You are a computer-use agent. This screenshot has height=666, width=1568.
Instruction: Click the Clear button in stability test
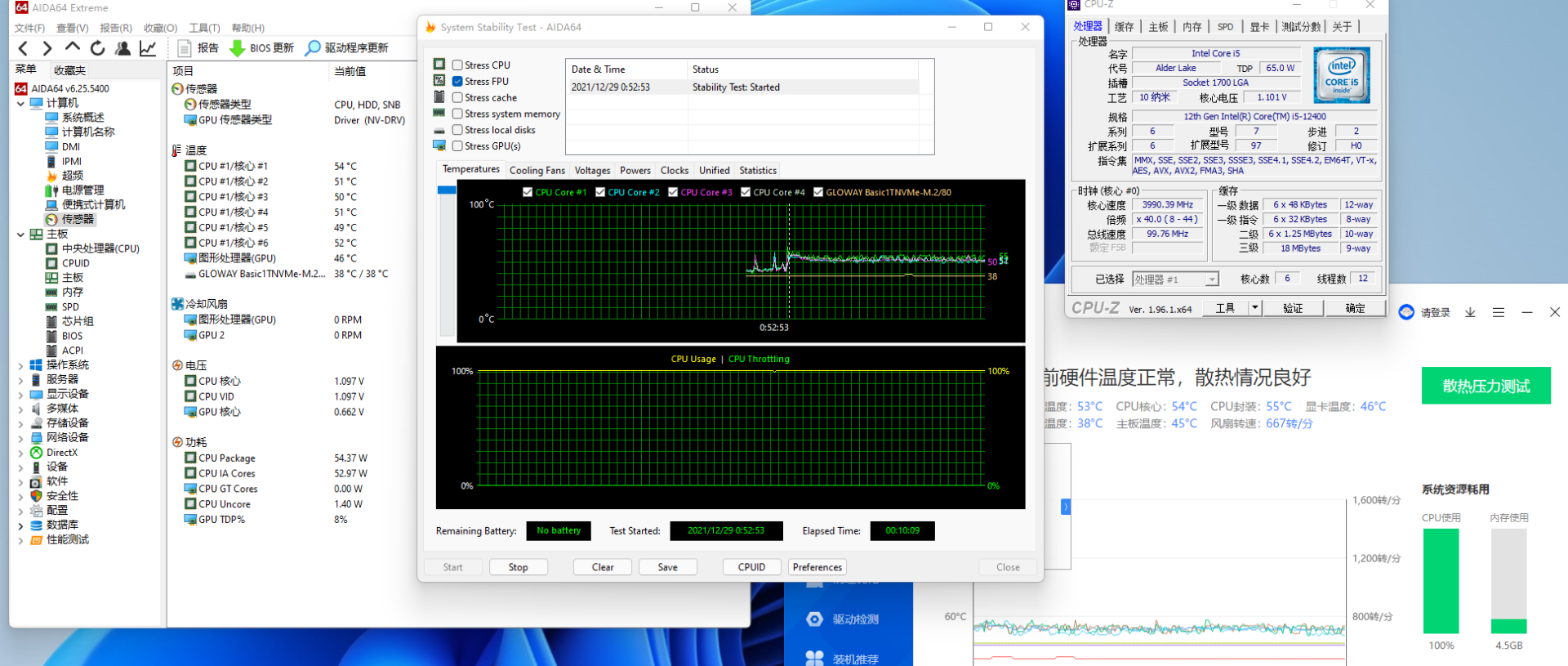[603, 567]
